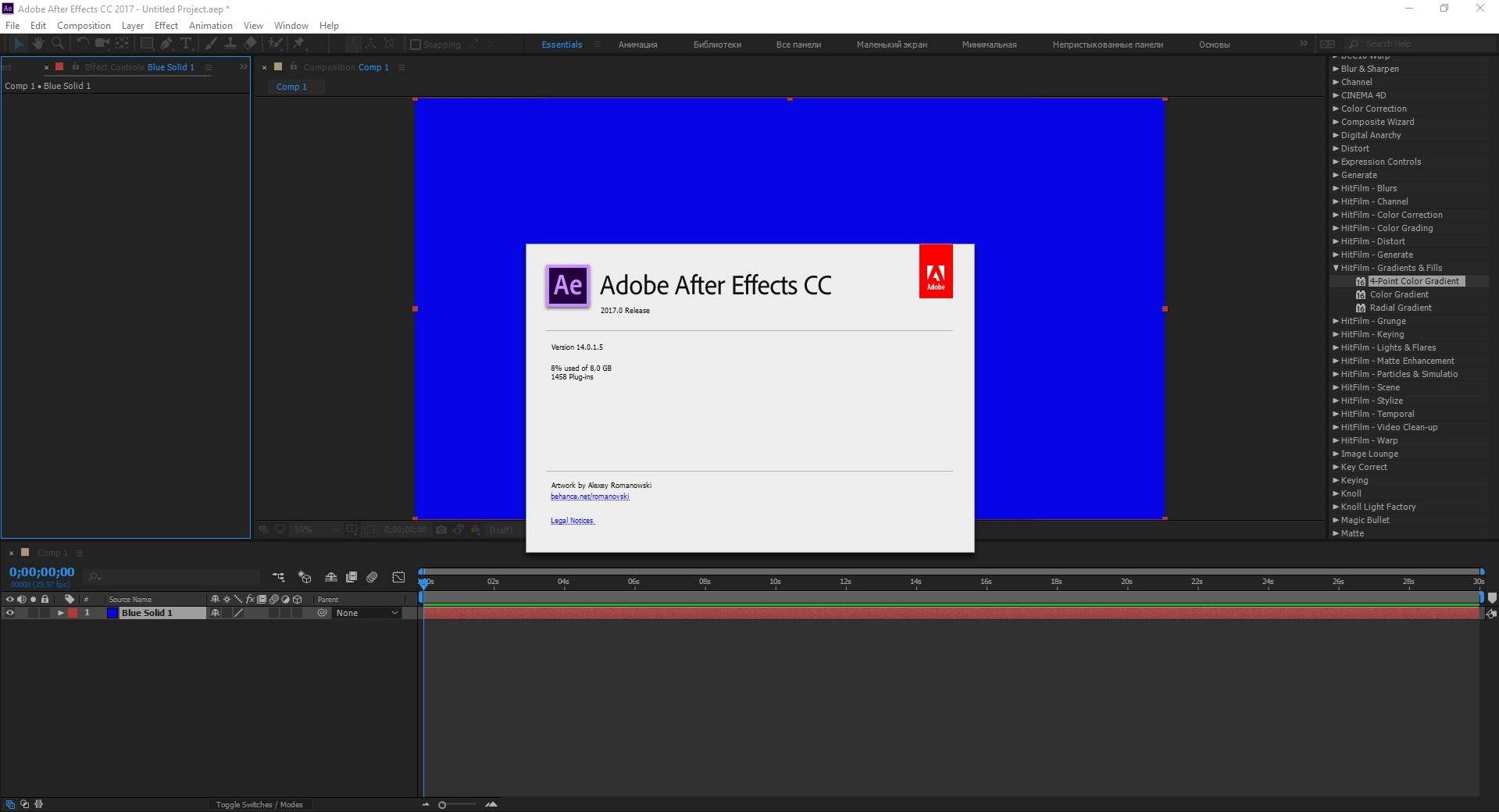Expand the Blue Solid 1 layer properties
The width and height of the screenshot is (1499, 812).
click(x=60, y=613)
